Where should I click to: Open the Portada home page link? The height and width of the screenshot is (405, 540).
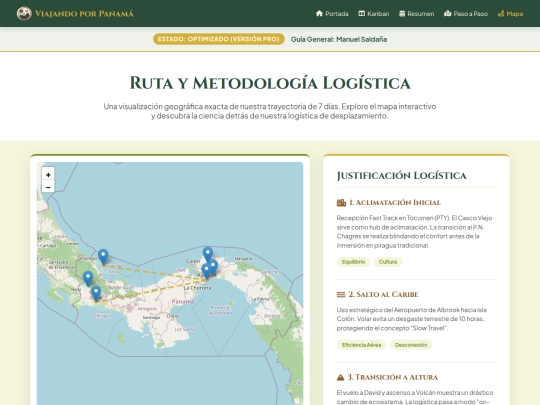(x=332, y=14)
